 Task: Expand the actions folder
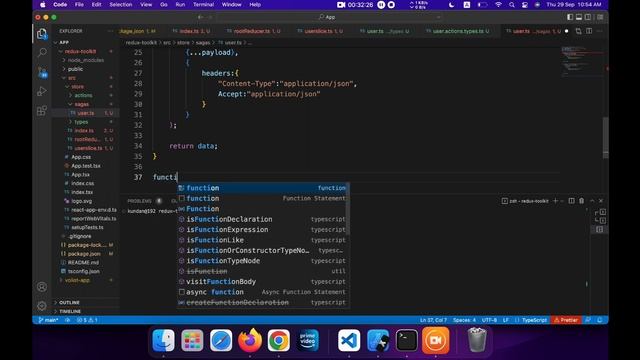(x=83, y=96)
